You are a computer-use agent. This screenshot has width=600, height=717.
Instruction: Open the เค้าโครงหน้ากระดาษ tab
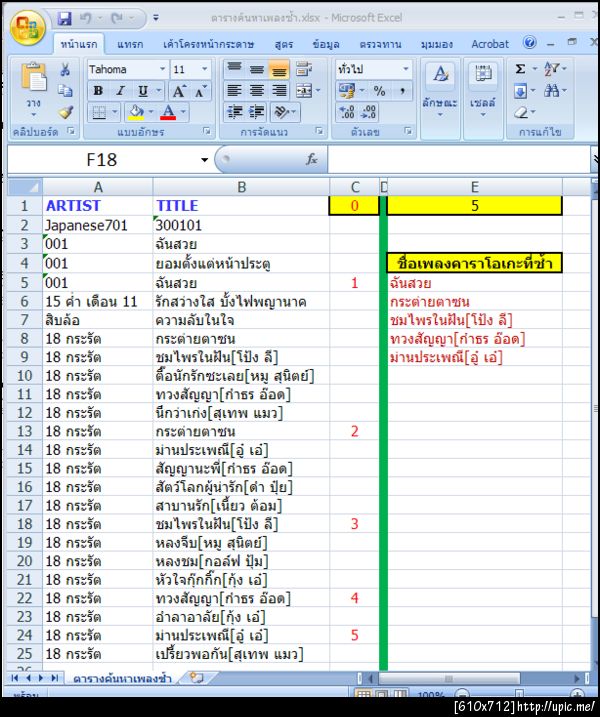pyautogui.click(x=209, y=44)
